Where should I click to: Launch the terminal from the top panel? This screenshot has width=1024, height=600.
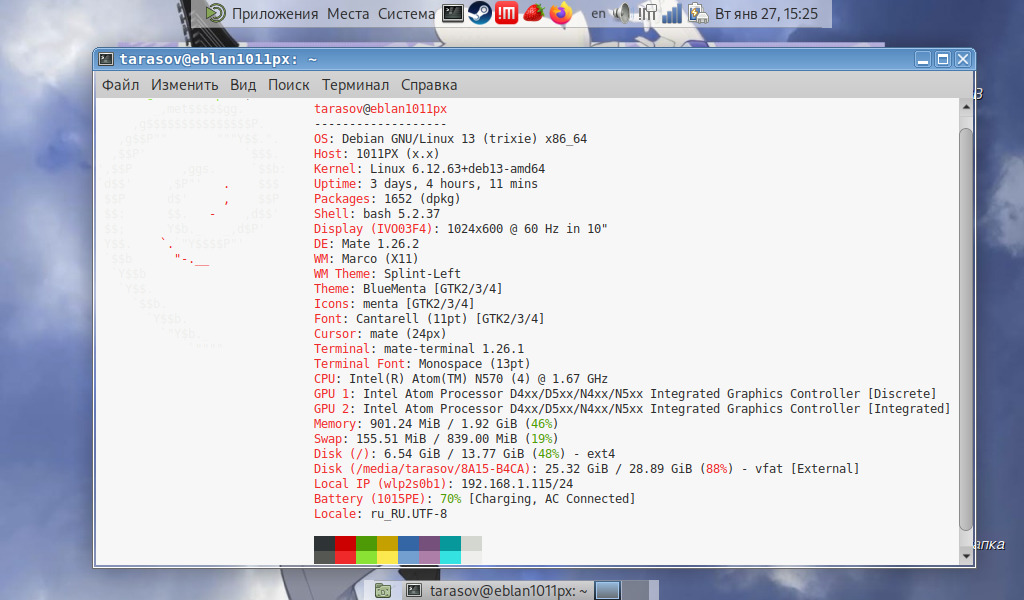(x=453, y=14)
